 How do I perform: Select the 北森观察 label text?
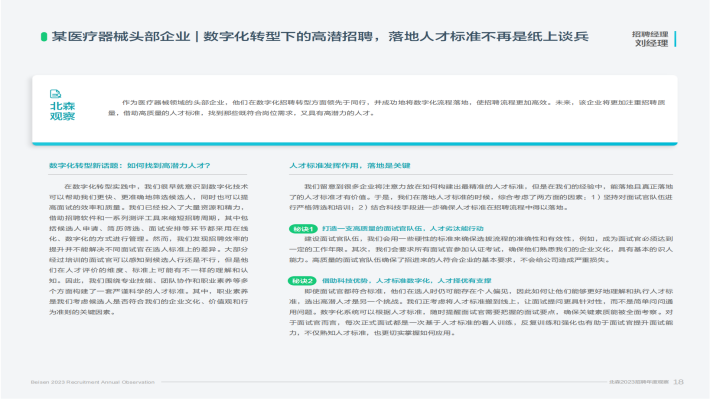tap(62, 111)
